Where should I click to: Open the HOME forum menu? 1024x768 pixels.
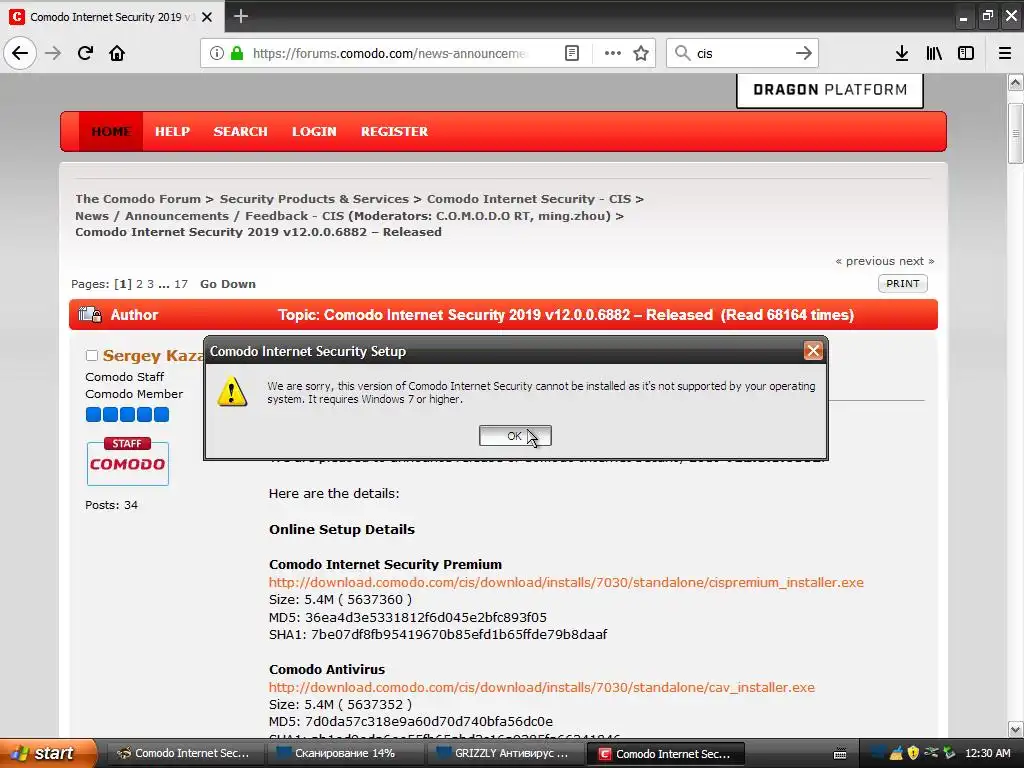[111, 131]
